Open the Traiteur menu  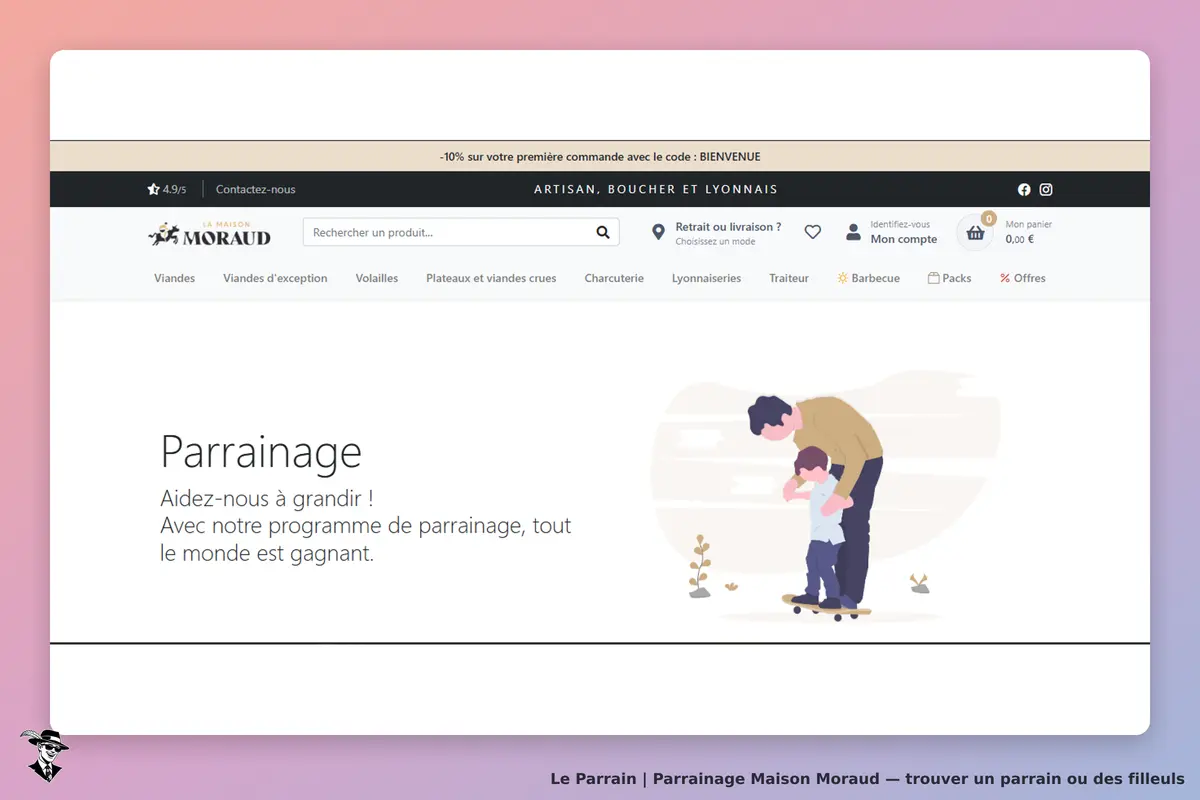[789, 278]
